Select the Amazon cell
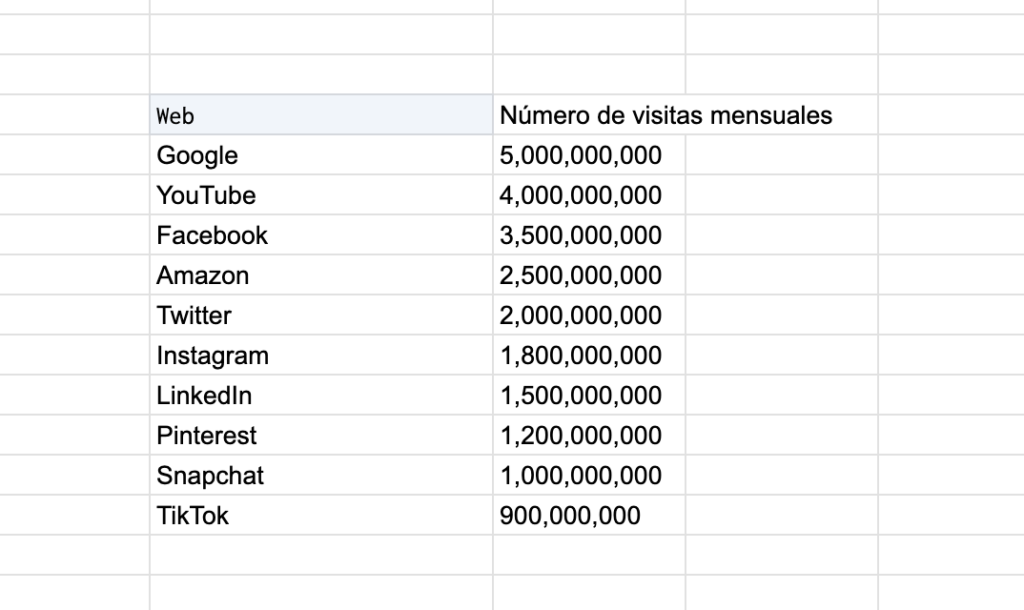Screen dimensions: 1024x610 point(321,275)
